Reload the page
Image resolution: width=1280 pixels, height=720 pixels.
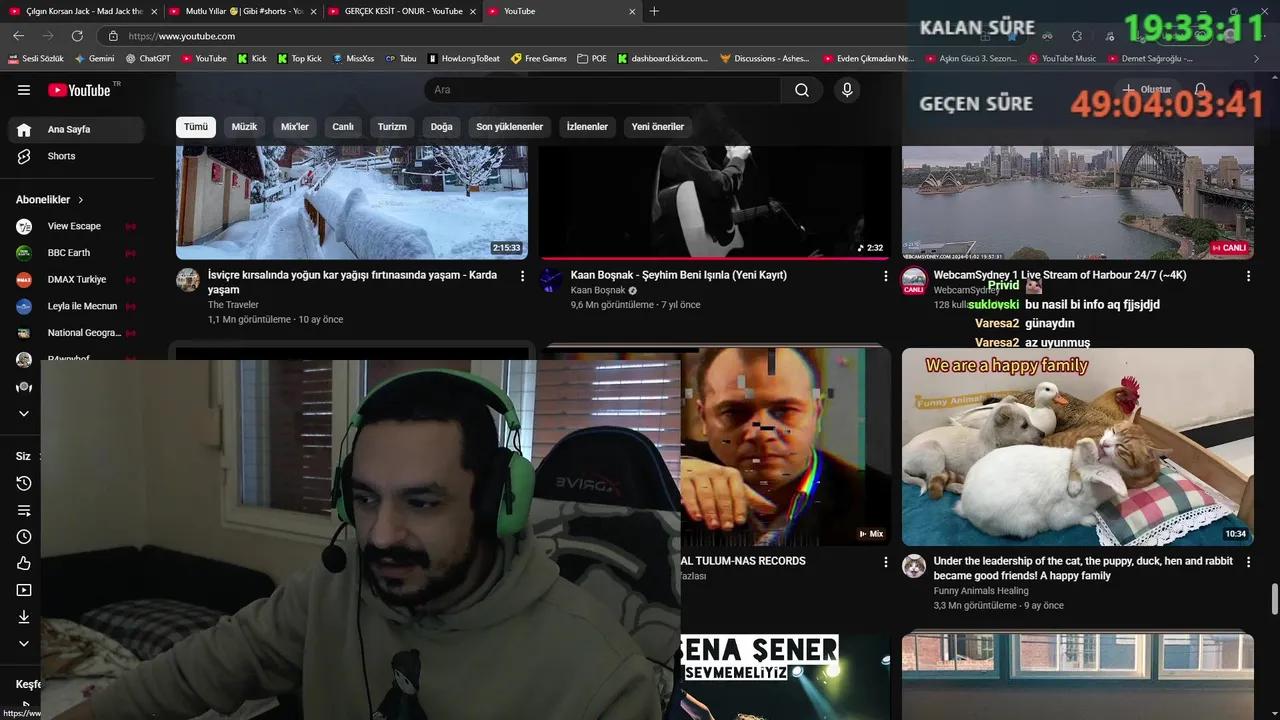(x=77, y=36)
